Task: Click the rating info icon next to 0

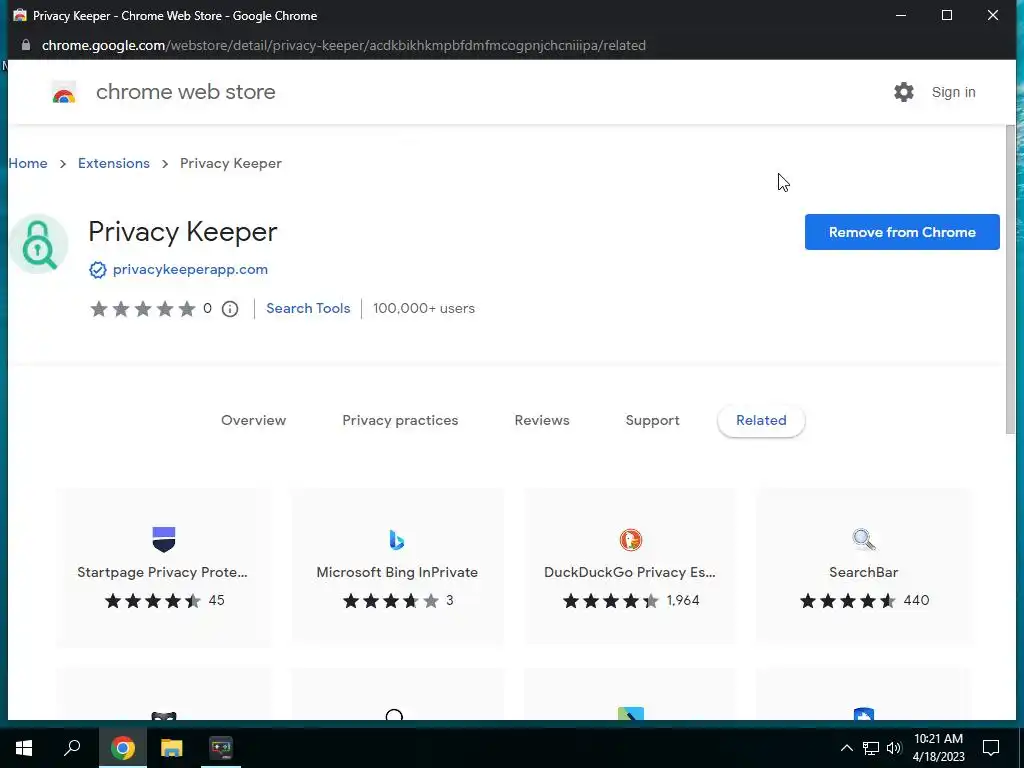Action: coord(230,309)
